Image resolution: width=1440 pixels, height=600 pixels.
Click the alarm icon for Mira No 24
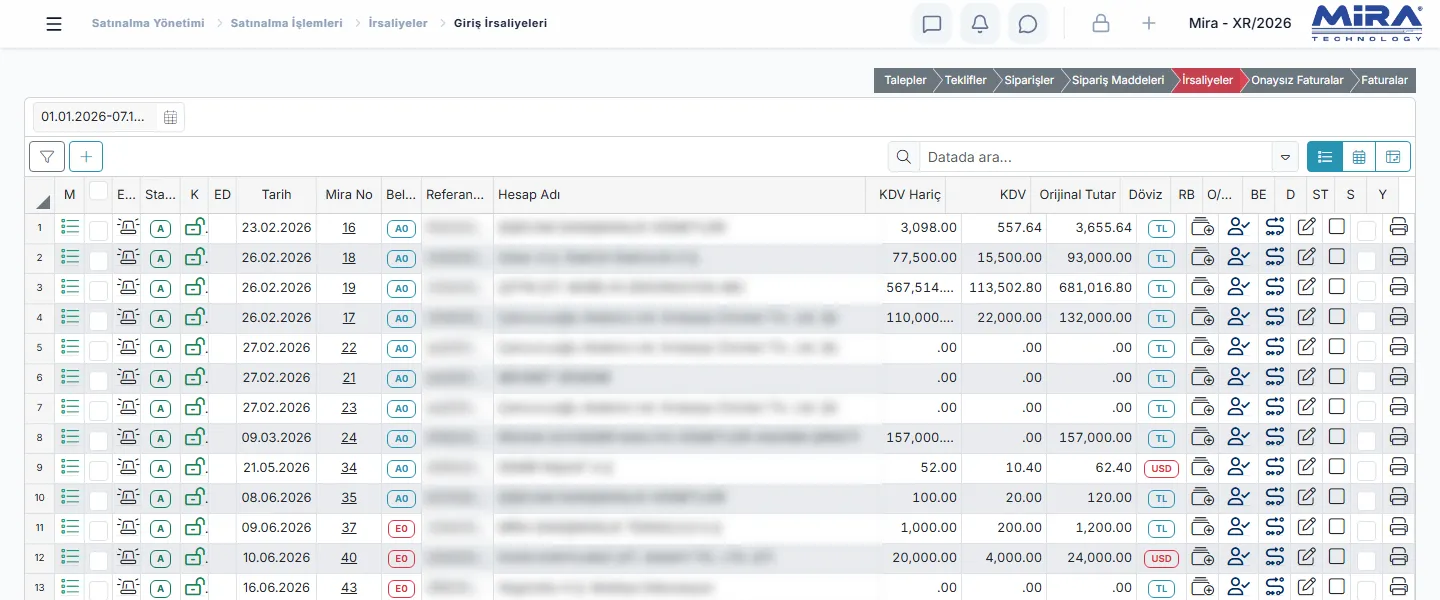(127, 437)
